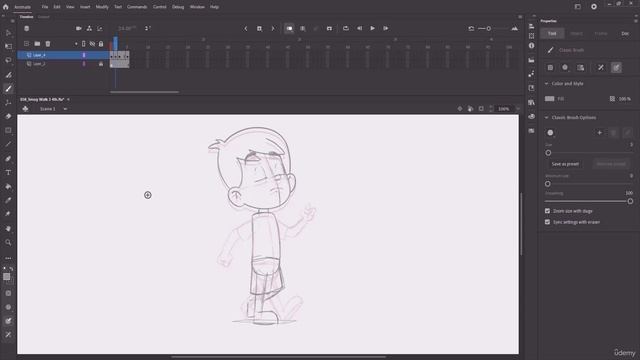Select the Eyedropper tool
Image resolution: width=640 pixels, height=360 pixels.
pos(8,200)
